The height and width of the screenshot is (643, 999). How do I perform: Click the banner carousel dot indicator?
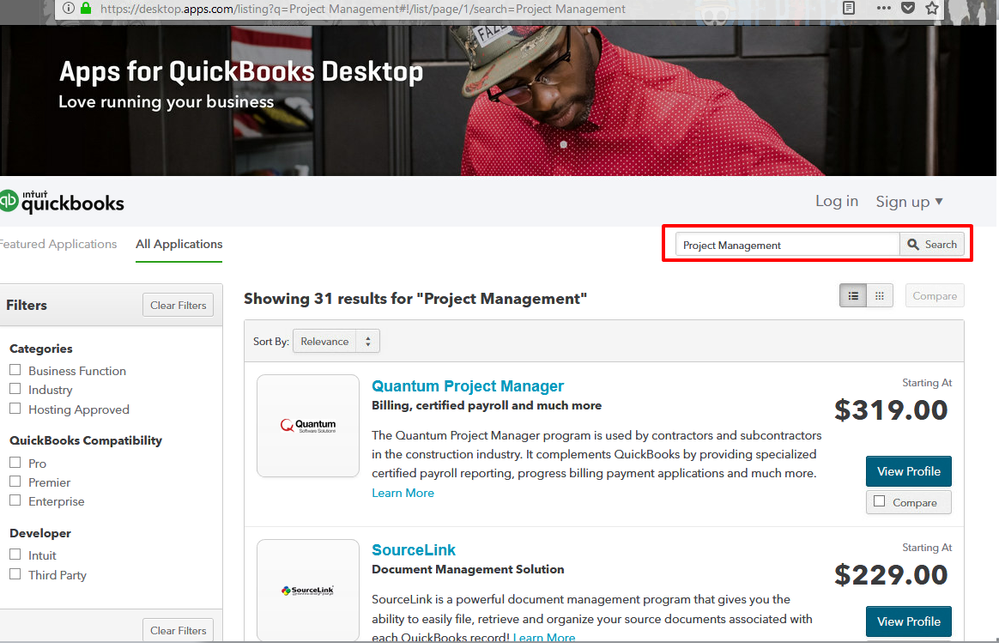(x=563, y=145)
